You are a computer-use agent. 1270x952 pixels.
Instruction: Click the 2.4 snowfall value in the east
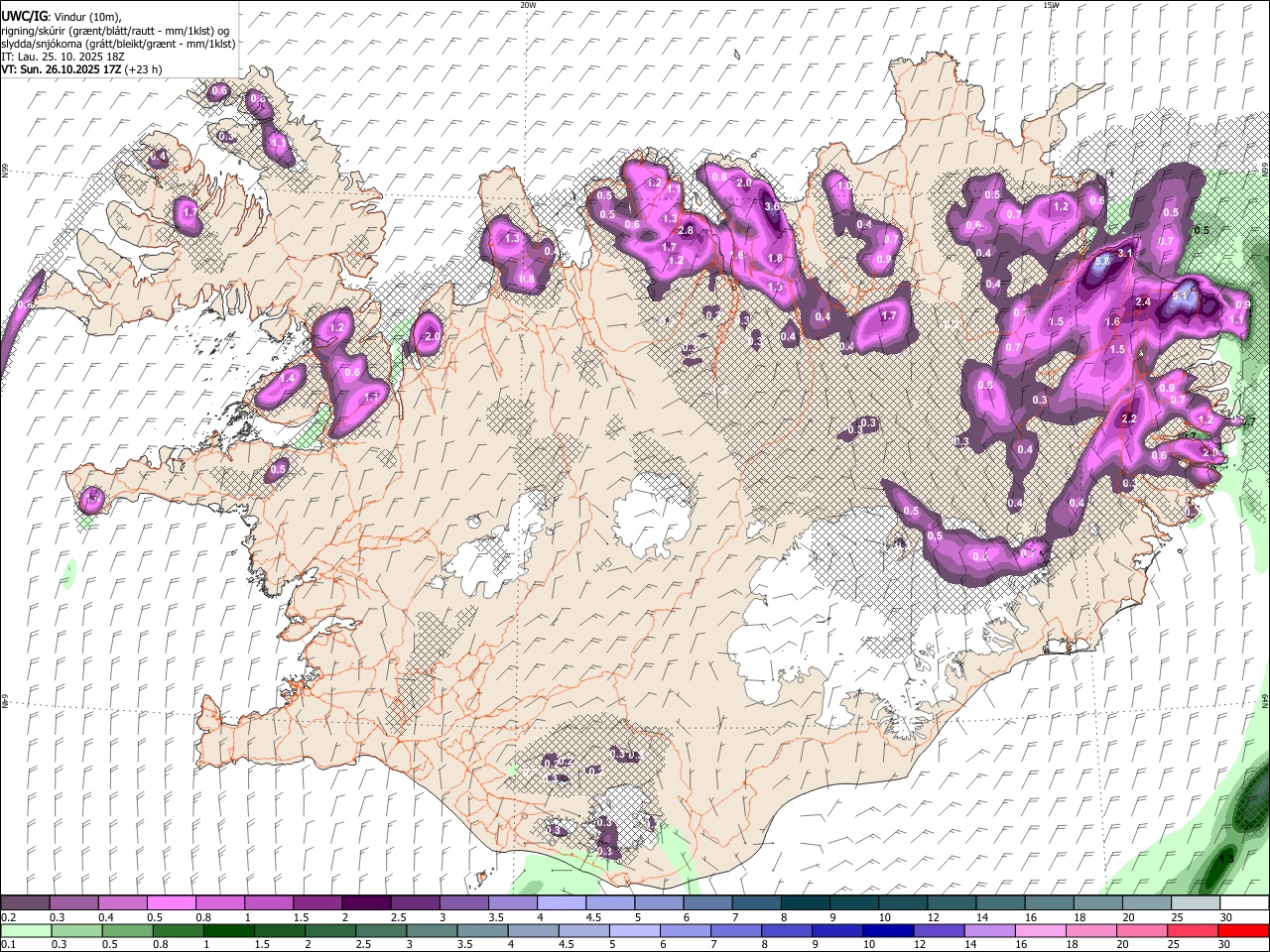(1143, 302)
